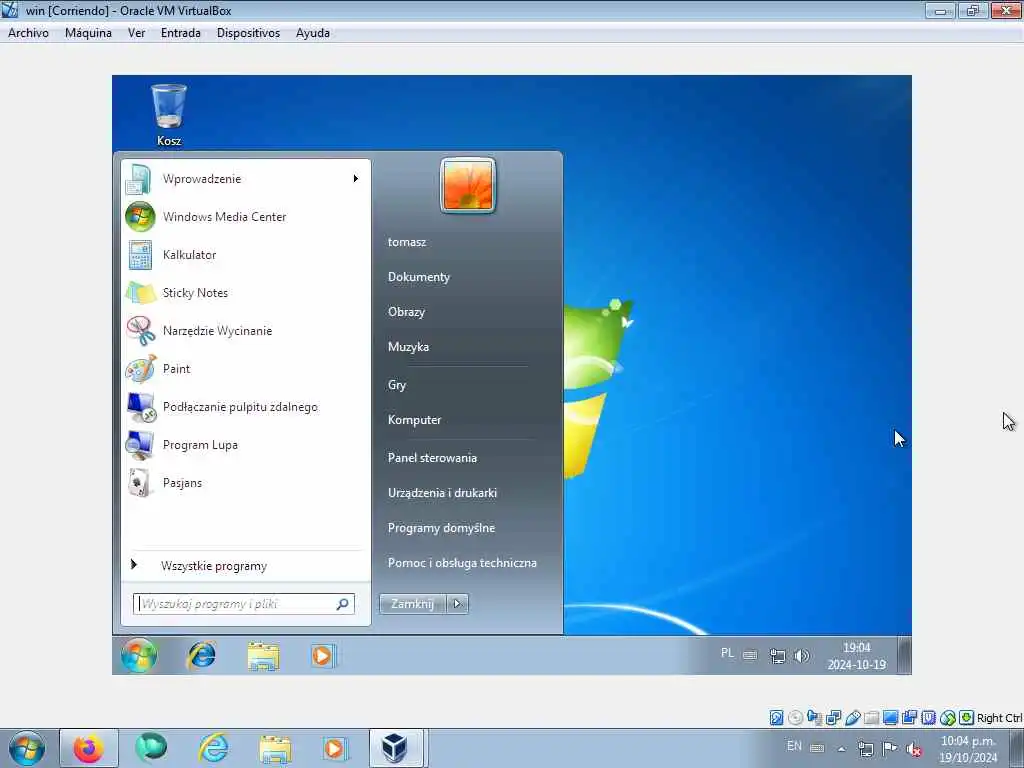Open the tomasz user folder link
The width and height of the screenshot is (1024, 768).
407,242
